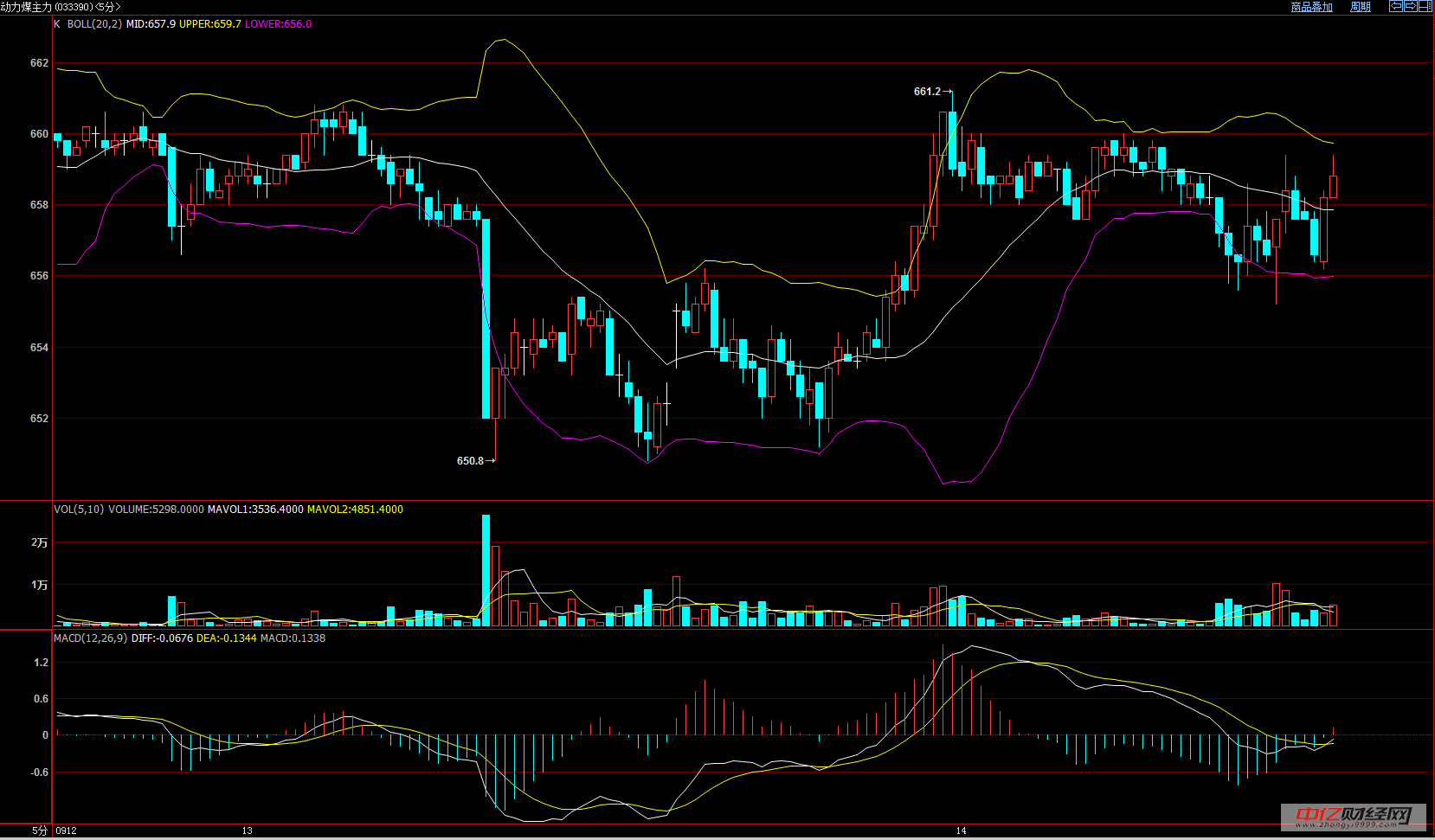Click the MID:657.9 value
This screenshot has width=1435, height=840.
pos(151,24)
